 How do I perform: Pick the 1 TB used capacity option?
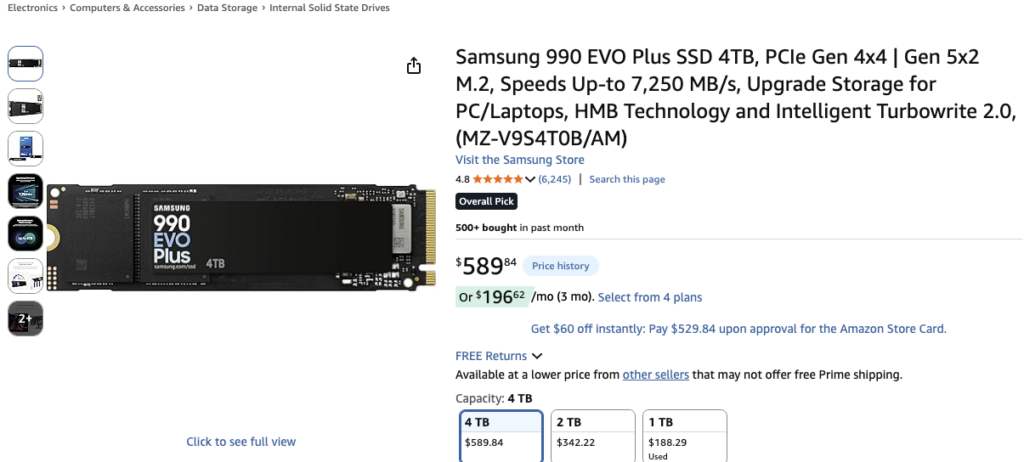(x=684, y=434)
